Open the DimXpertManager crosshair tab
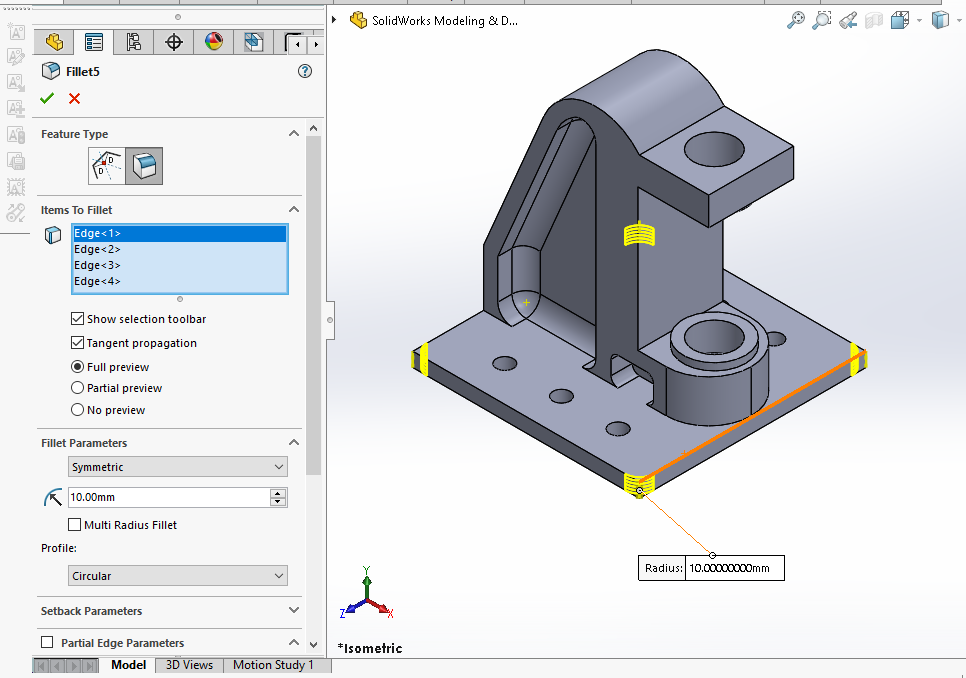 174,42
